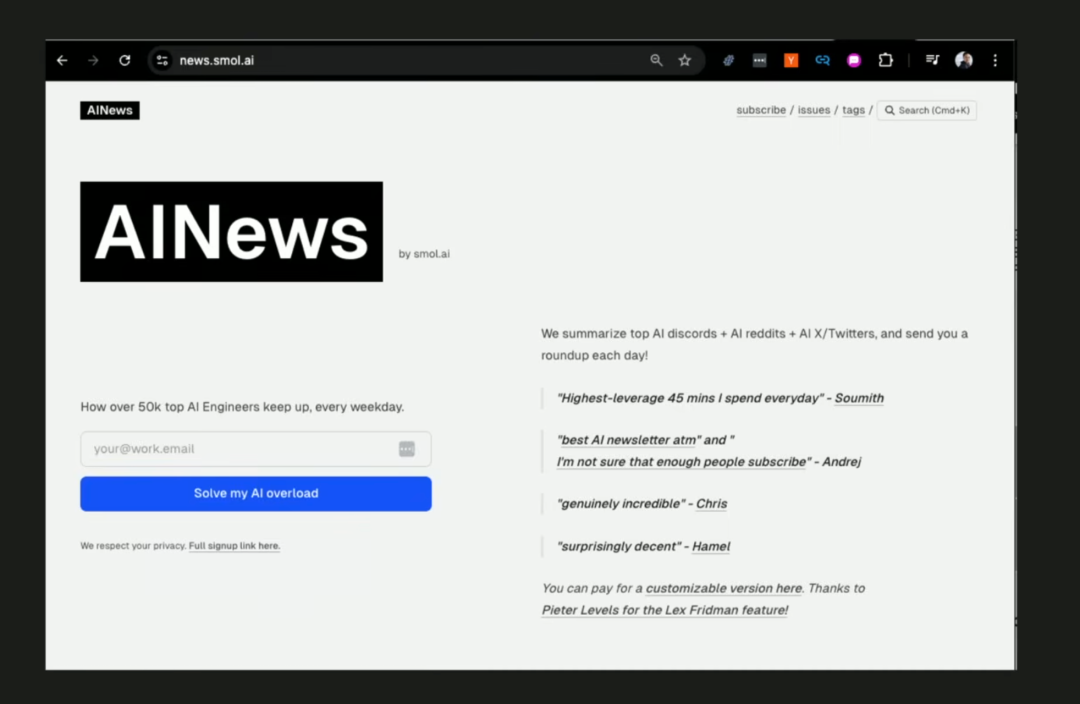Open the pink chat bubble extension icon

pyautogui.click(x=854, y=61)
